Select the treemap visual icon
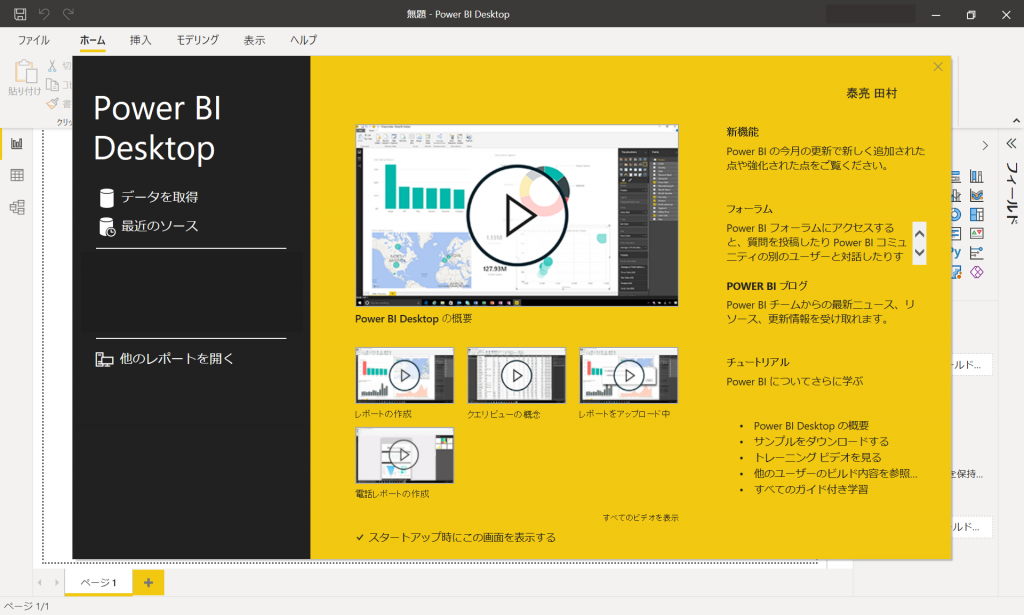 click(x=976, y=214)
